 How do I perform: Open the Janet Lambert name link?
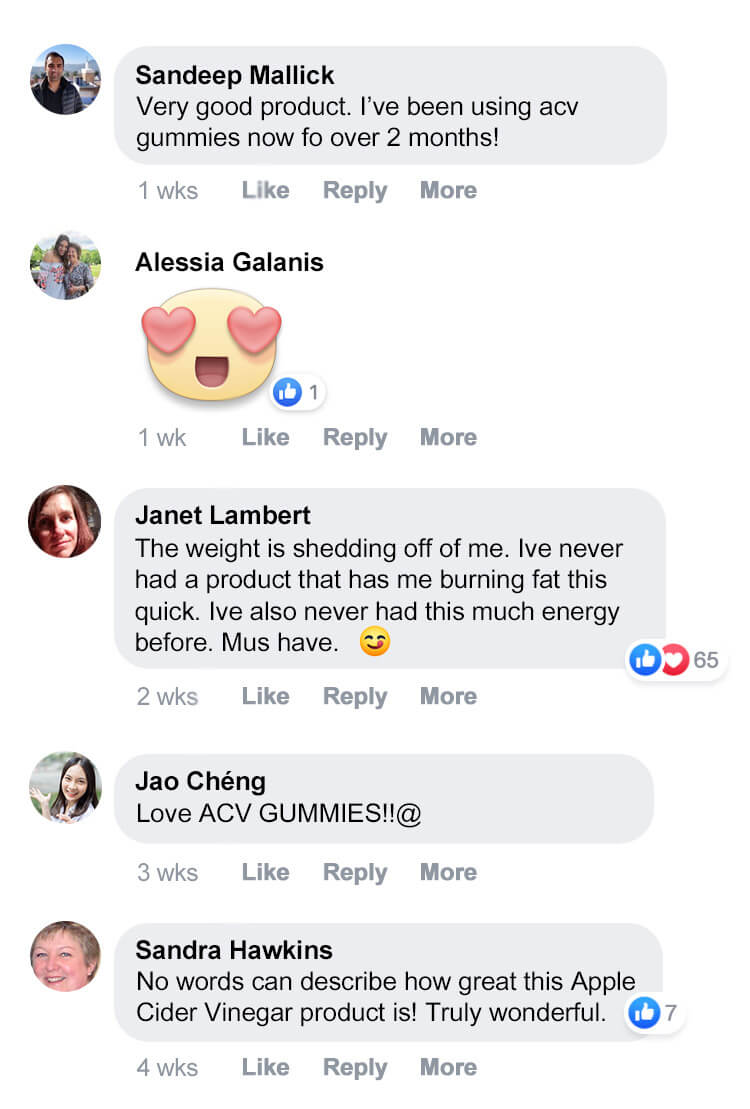(223, 516)
